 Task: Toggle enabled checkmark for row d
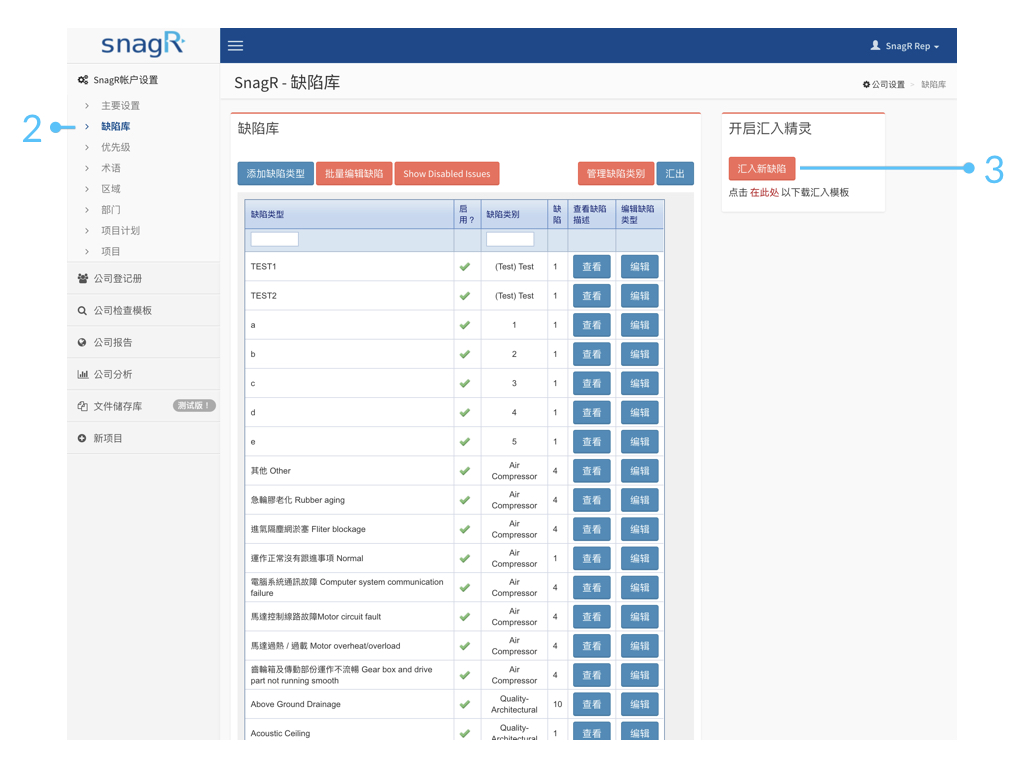click(x=465, y=413)
